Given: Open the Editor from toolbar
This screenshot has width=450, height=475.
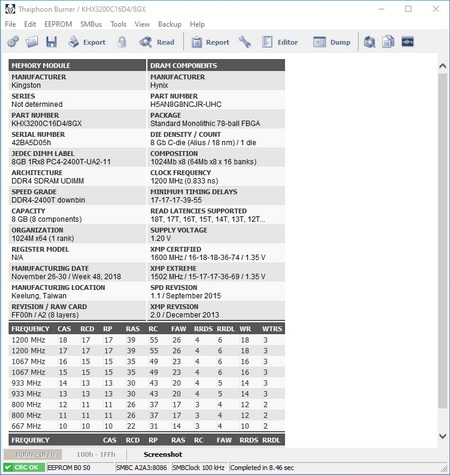Looking at the screenshot, I should point(280,42).
